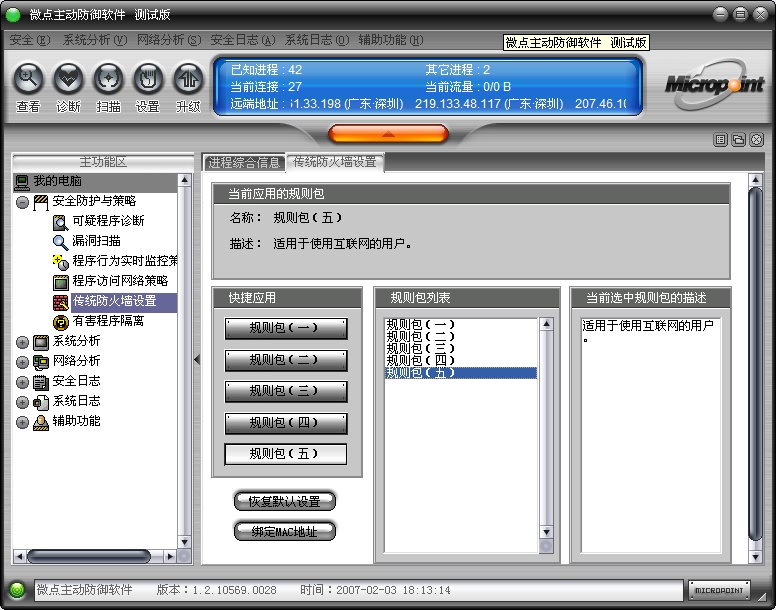Expand the 系统分析 tree node
Viewport: 776px width, 610px height.
tap(22, 342)
